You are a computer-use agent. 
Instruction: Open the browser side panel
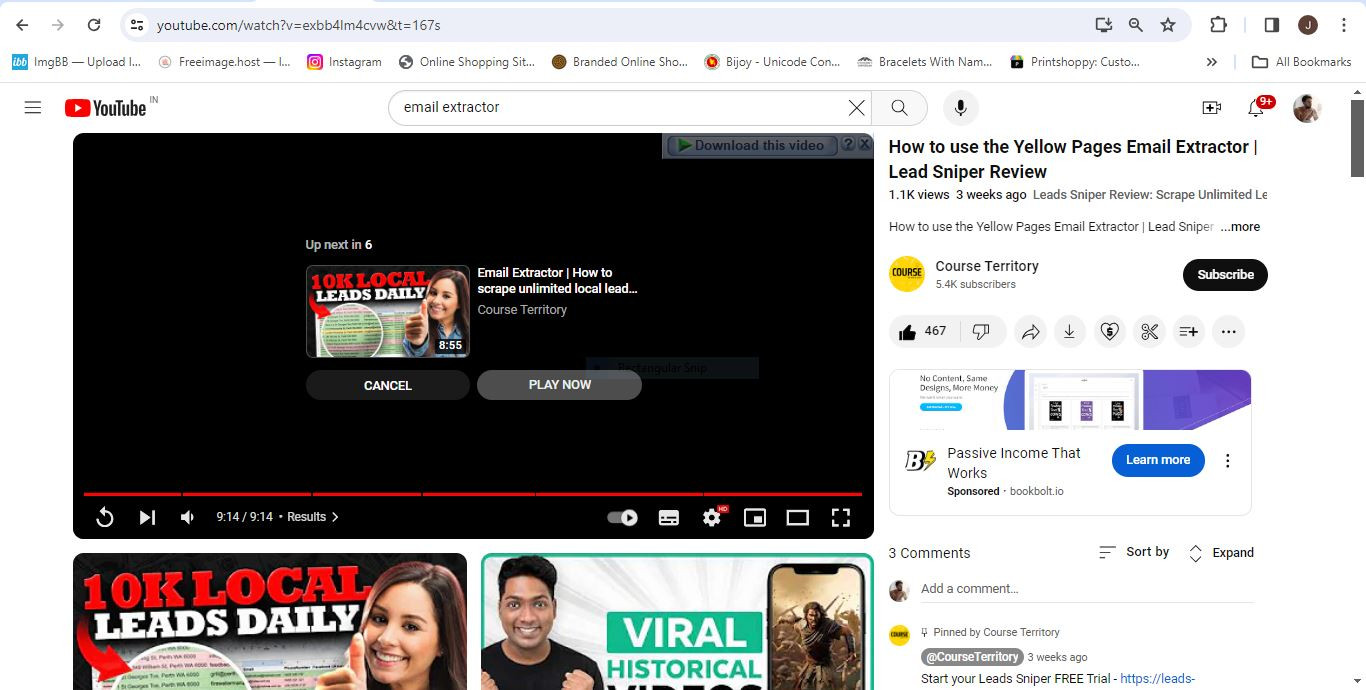(x=1271, y=25)
